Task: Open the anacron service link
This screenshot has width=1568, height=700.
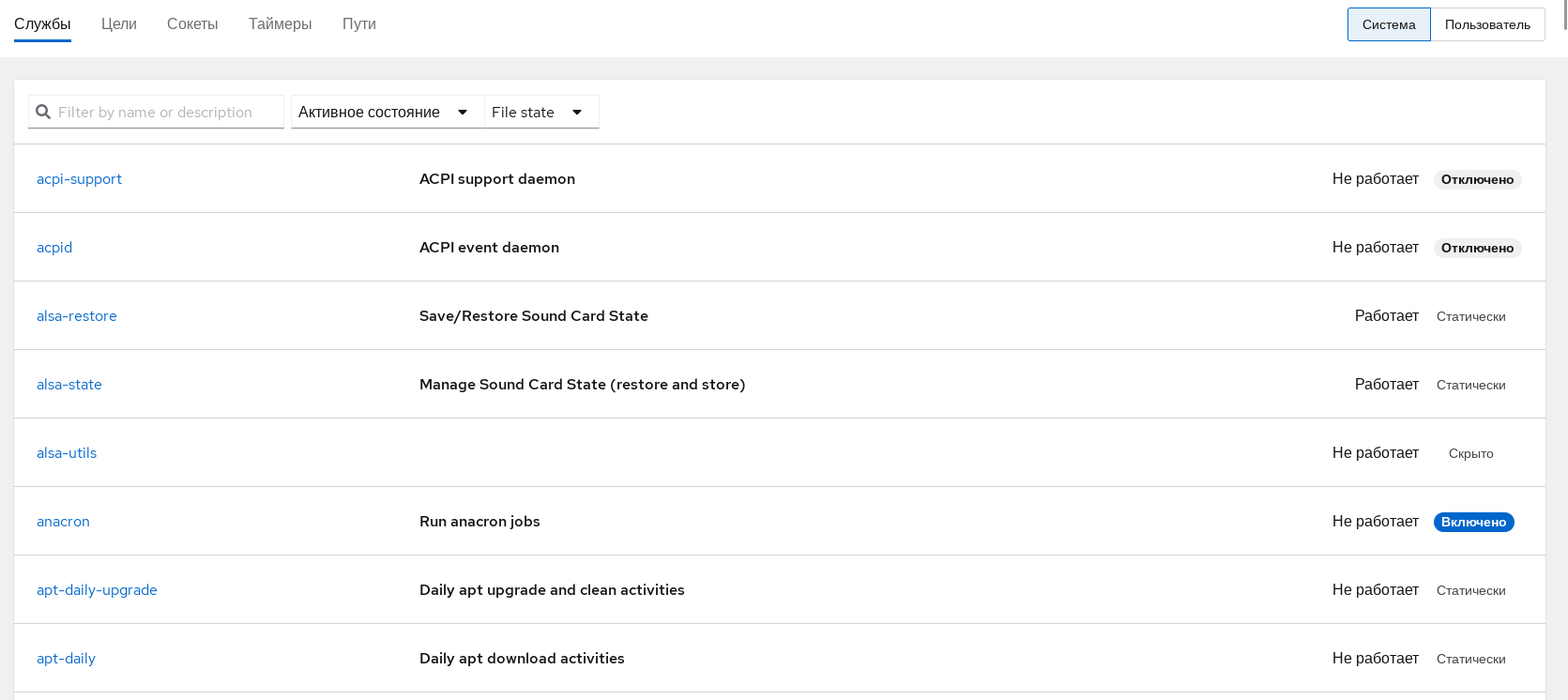Action: [63, 522]
